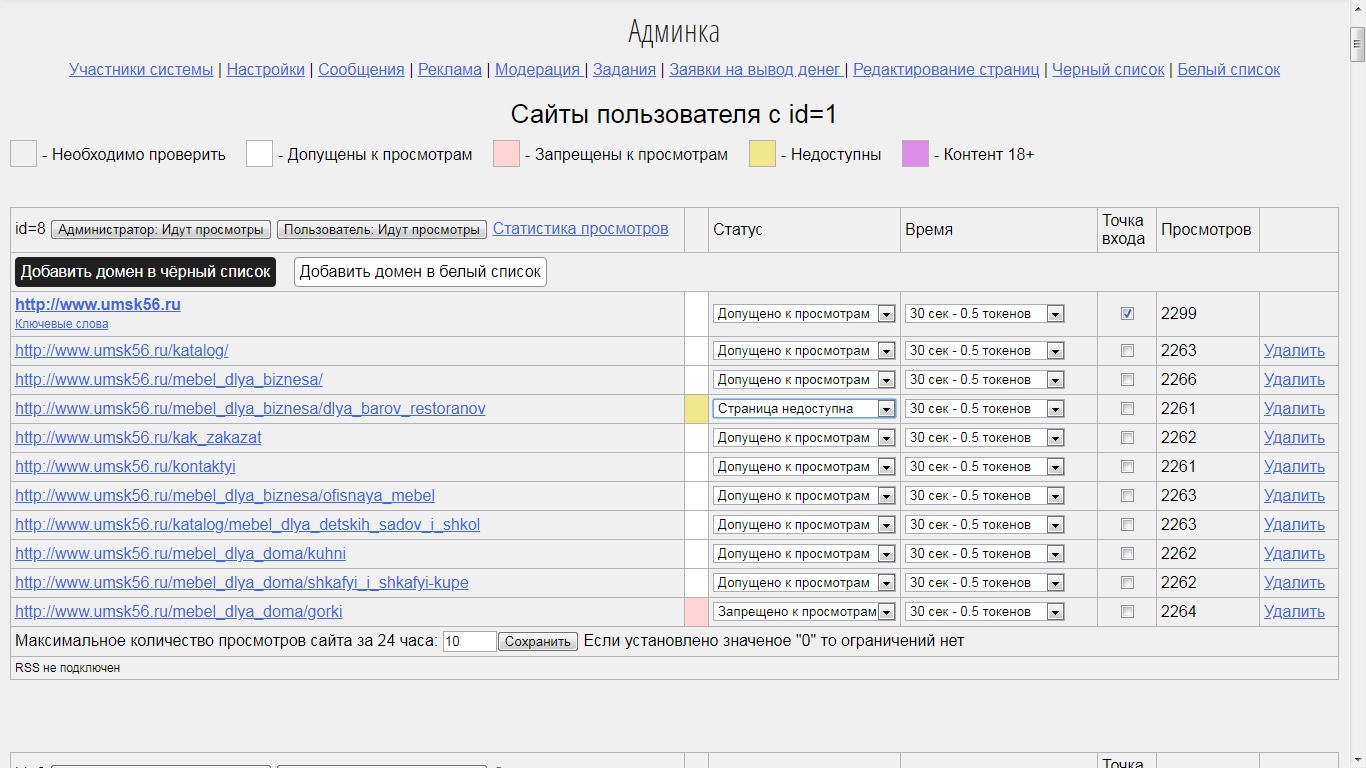Click Удалить for dlya_barov_restoranov row
This screenshot has height=768, width=1366.
pos(1294,409)
